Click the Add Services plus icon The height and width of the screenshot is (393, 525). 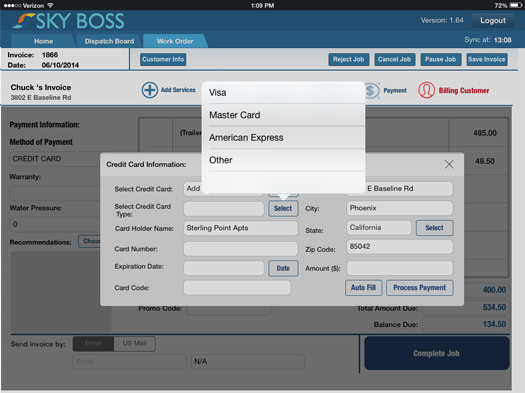[150, 90]
